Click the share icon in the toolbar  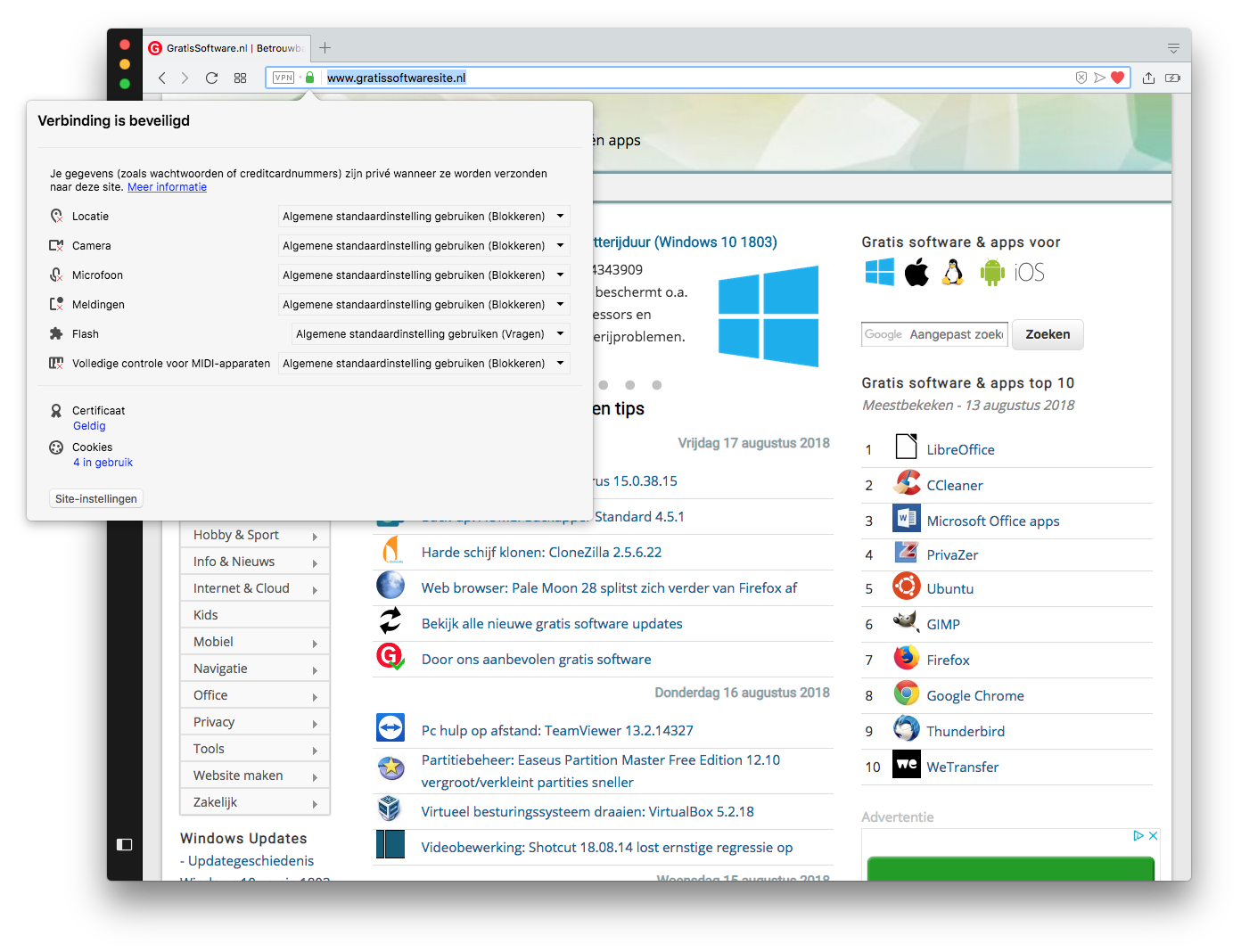coord(1148,78)
